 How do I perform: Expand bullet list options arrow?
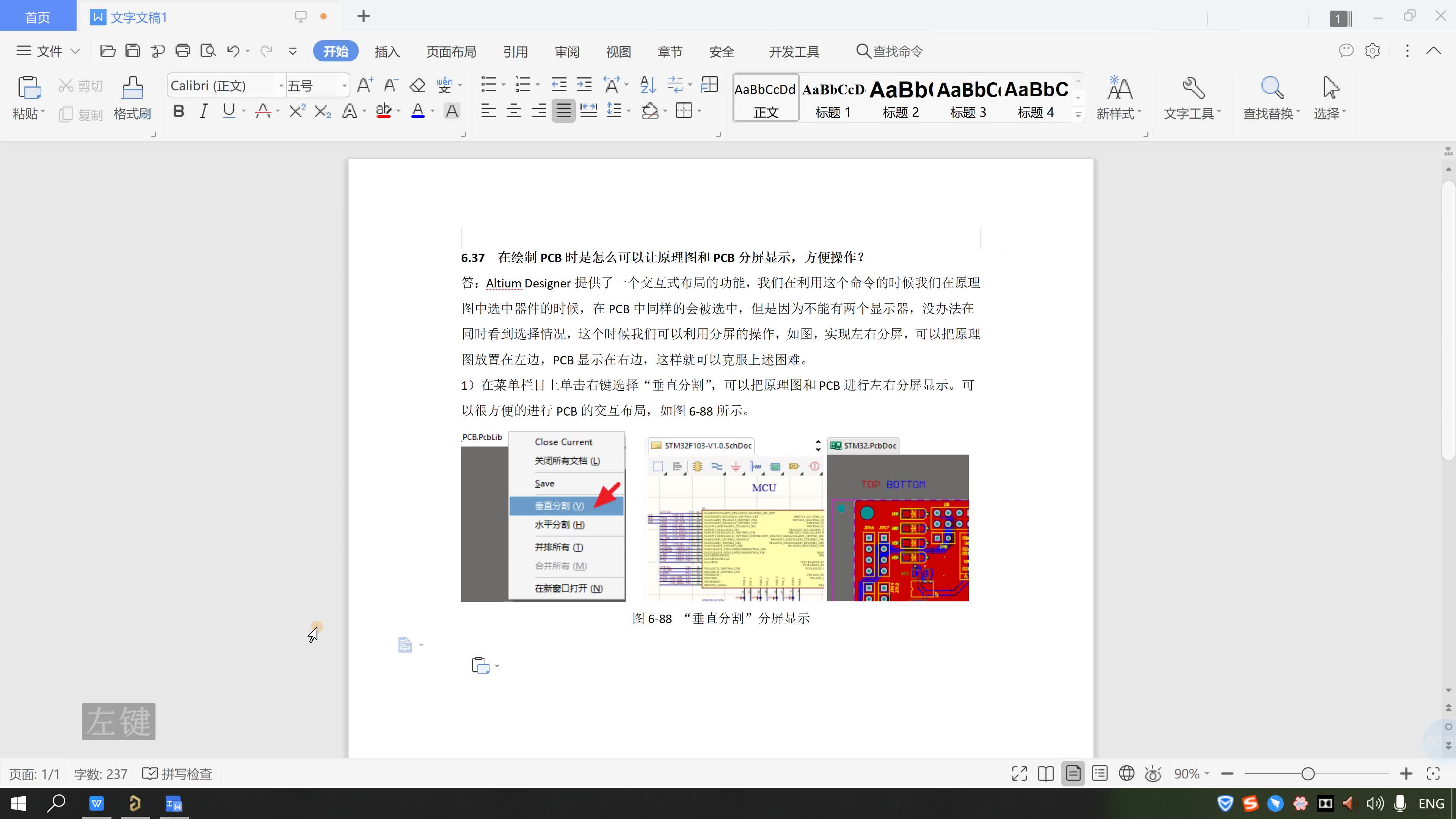tap(504, 85)
